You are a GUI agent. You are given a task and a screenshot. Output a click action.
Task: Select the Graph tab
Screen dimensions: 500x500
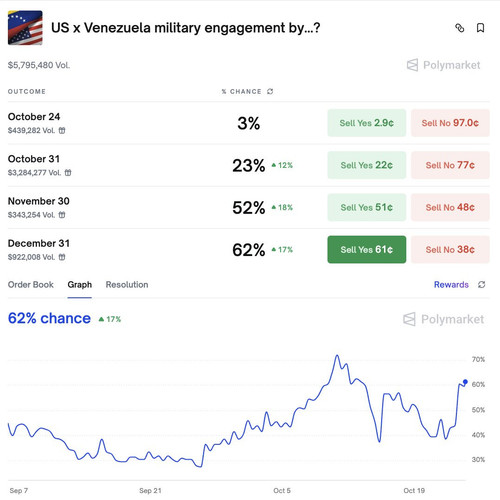[x=80, y=285]
